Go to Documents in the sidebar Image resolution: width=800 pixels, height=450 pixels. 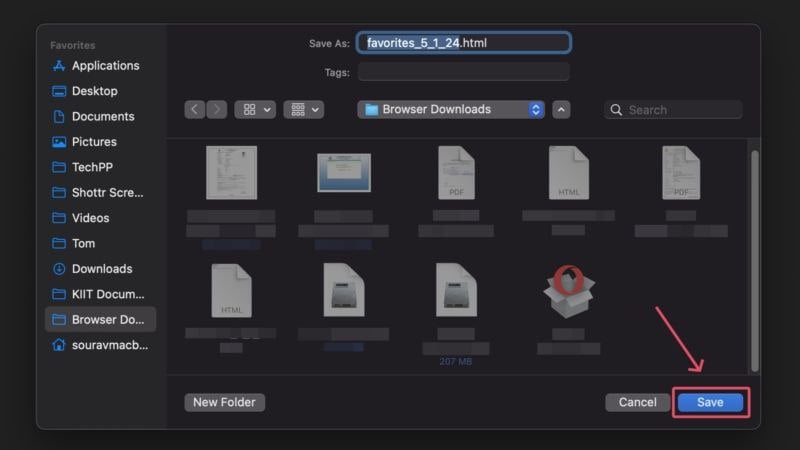100,116
